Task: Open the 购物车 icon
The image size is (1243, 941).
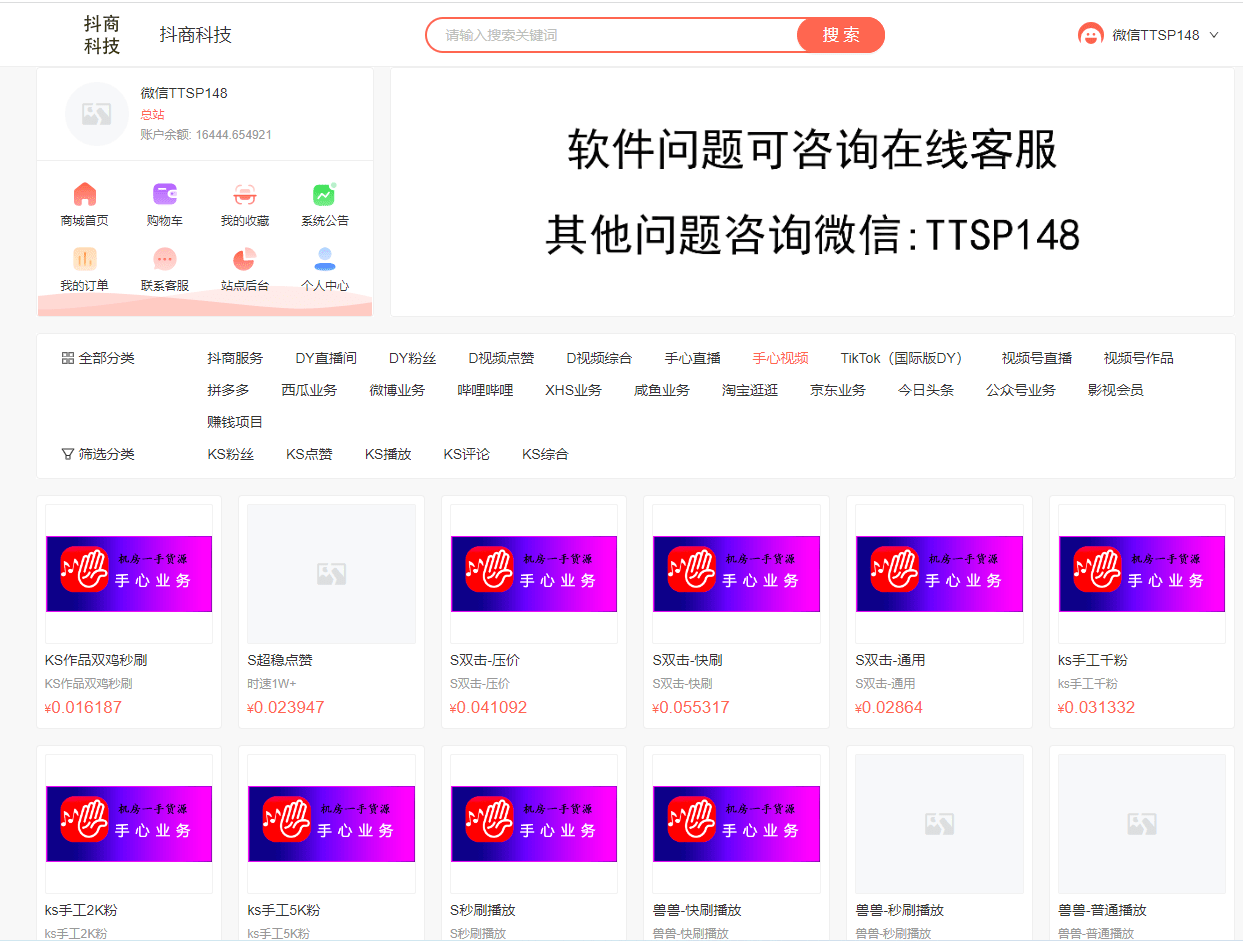Action: 163,194
